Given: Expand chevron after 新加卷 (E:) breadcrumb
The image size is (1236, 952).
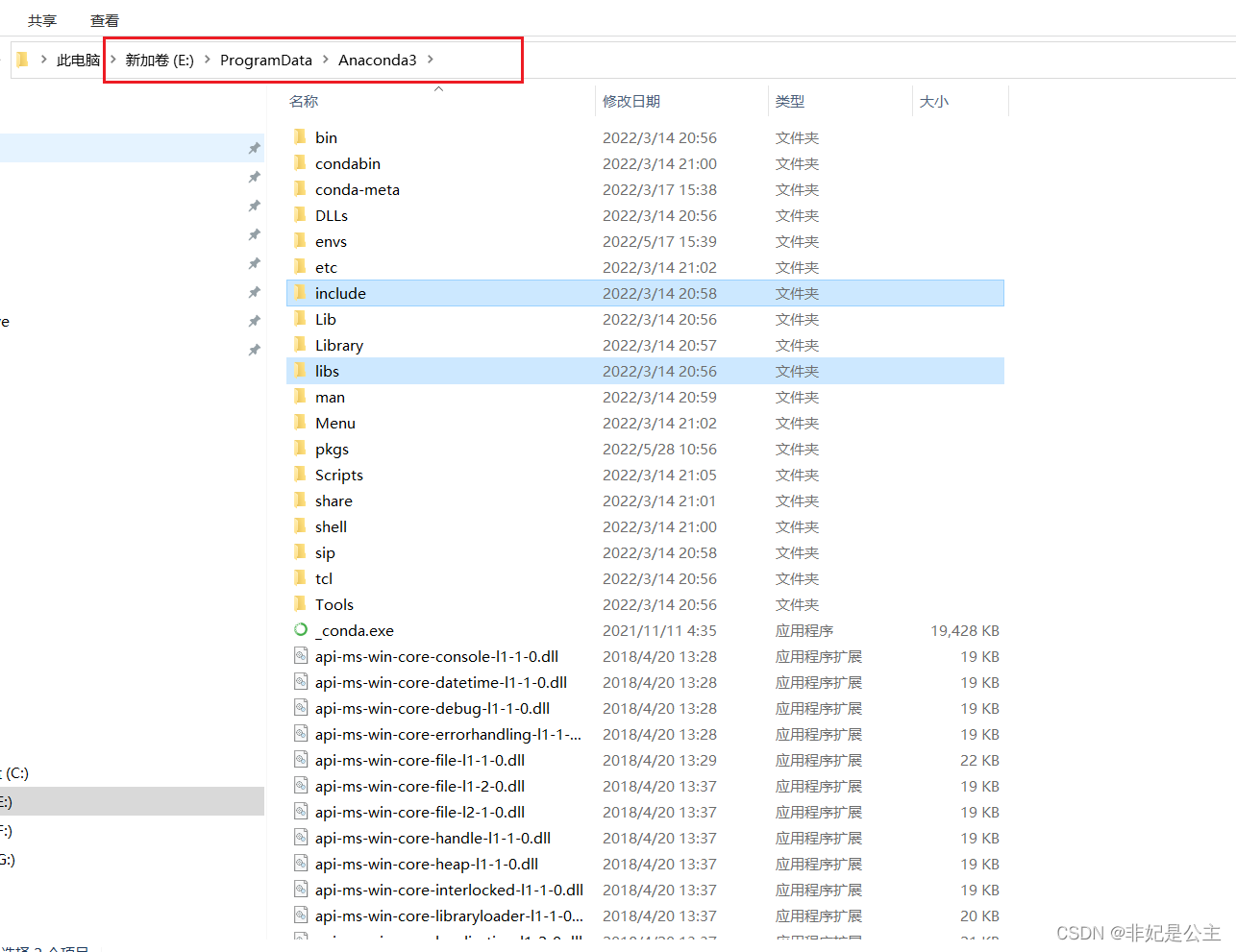Looking at the screenshot, I should [207, 60].
